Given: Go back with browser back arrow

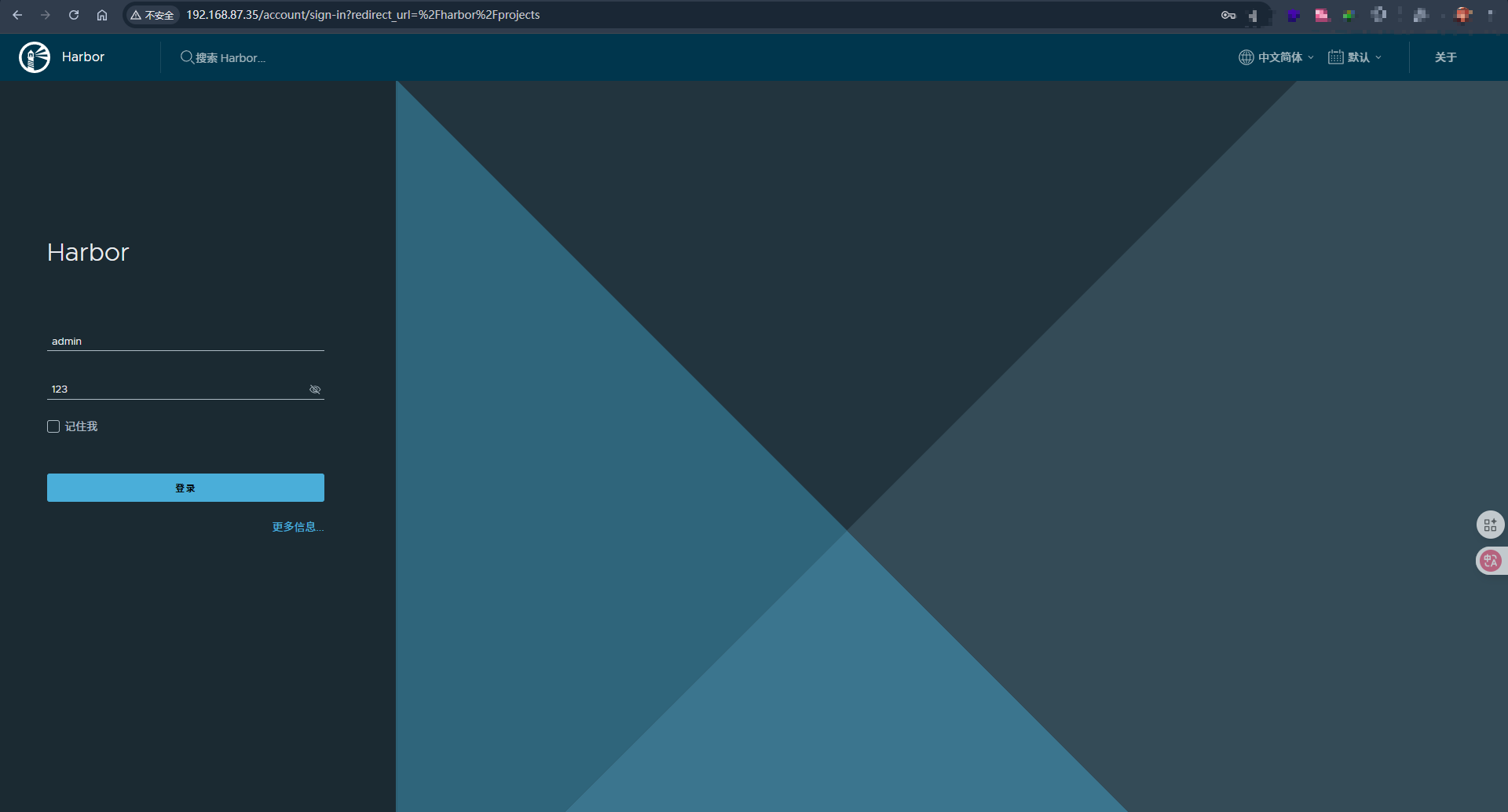Looking at the screenshot, I should point(17,15).
